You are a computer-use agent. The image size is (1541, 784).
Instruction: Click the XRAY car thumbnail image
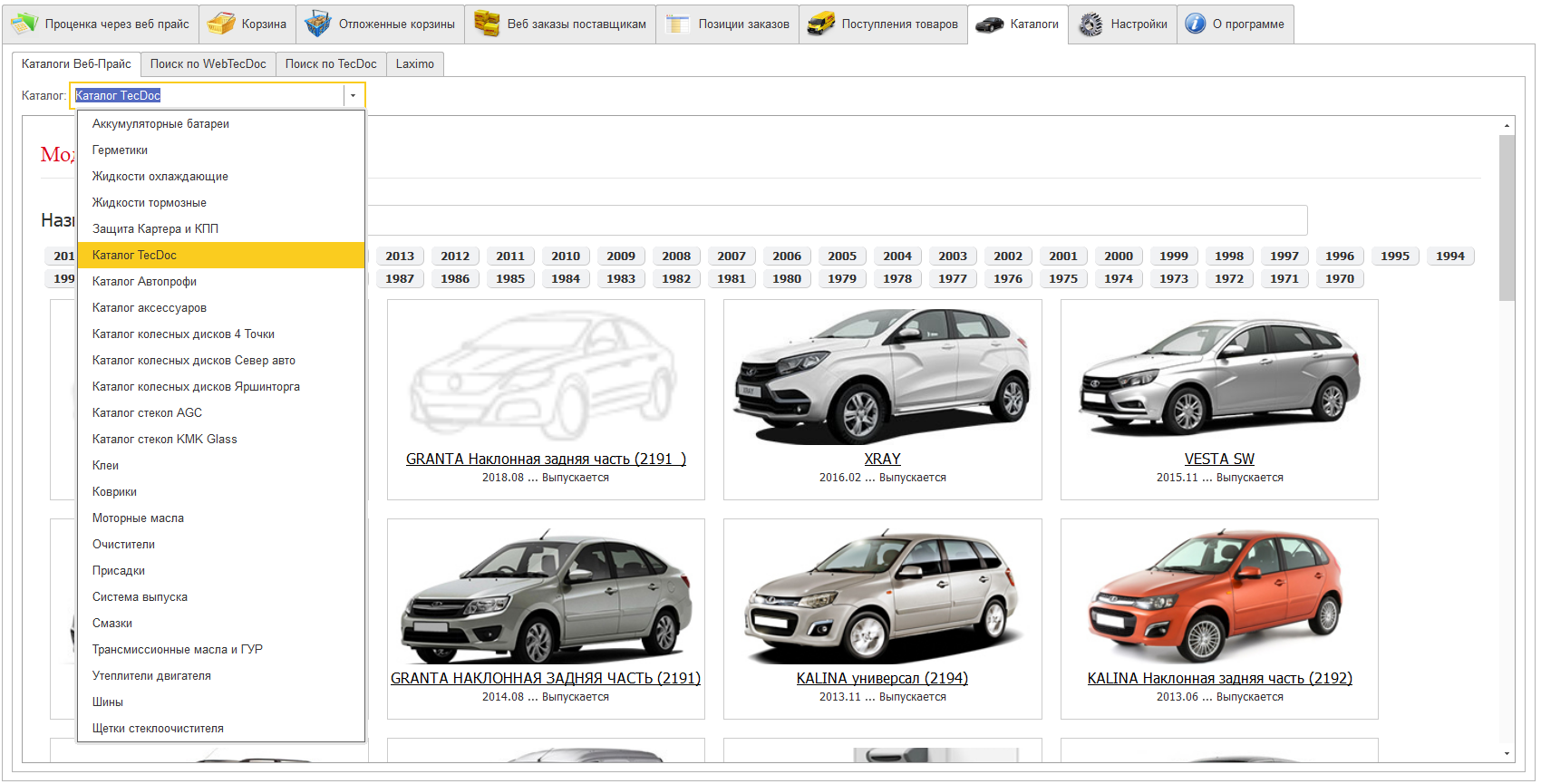click(882, 376)
